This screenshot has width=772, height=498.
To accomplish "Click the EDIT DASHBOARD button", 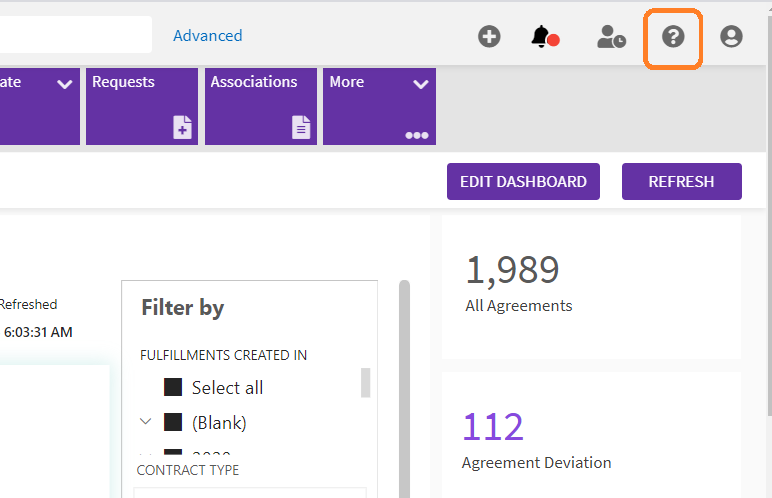I will pos(523,182).
